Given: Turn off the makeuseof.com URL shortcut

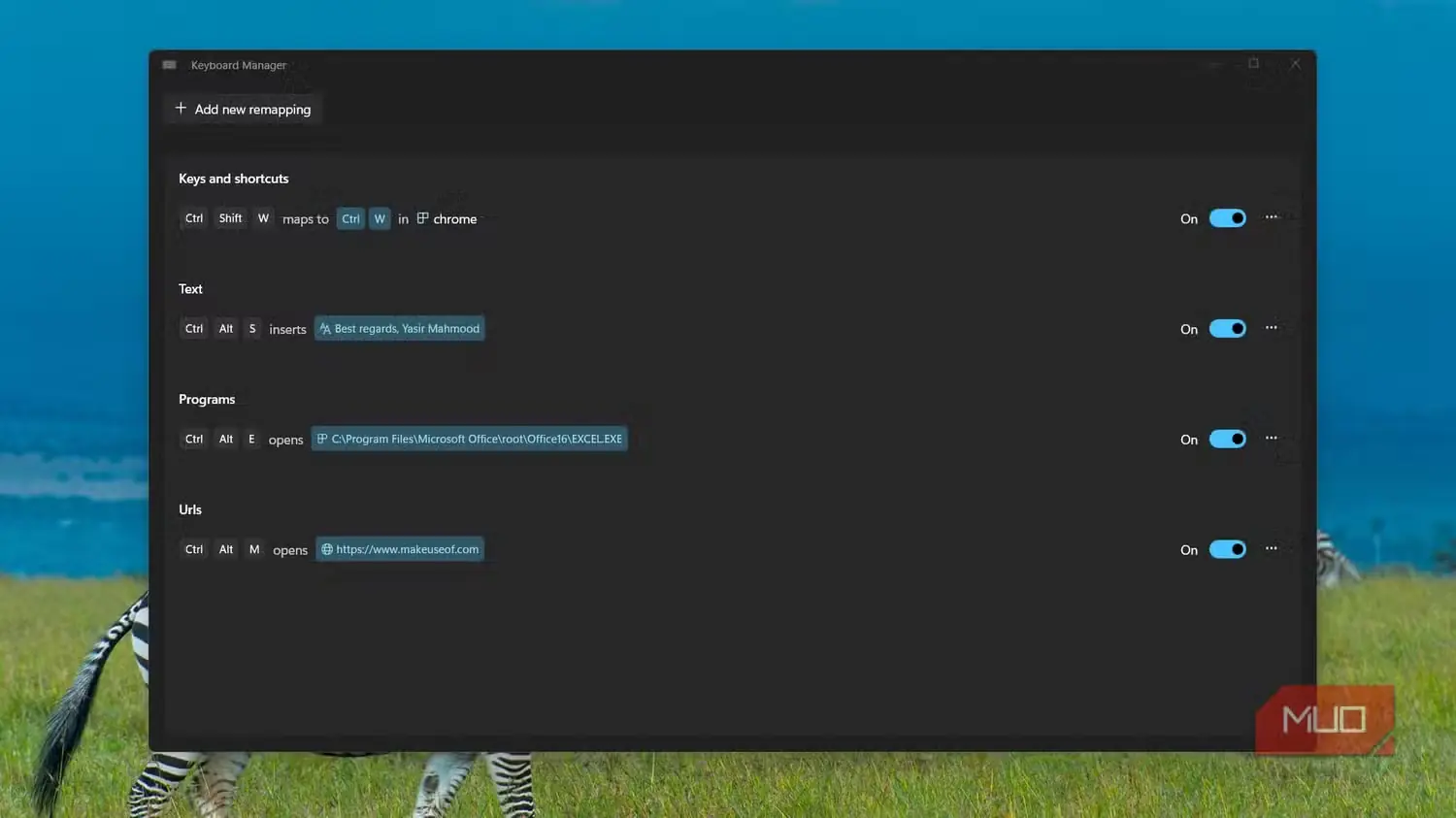Looking at the screenshot, I should [x=1227, y=549].
